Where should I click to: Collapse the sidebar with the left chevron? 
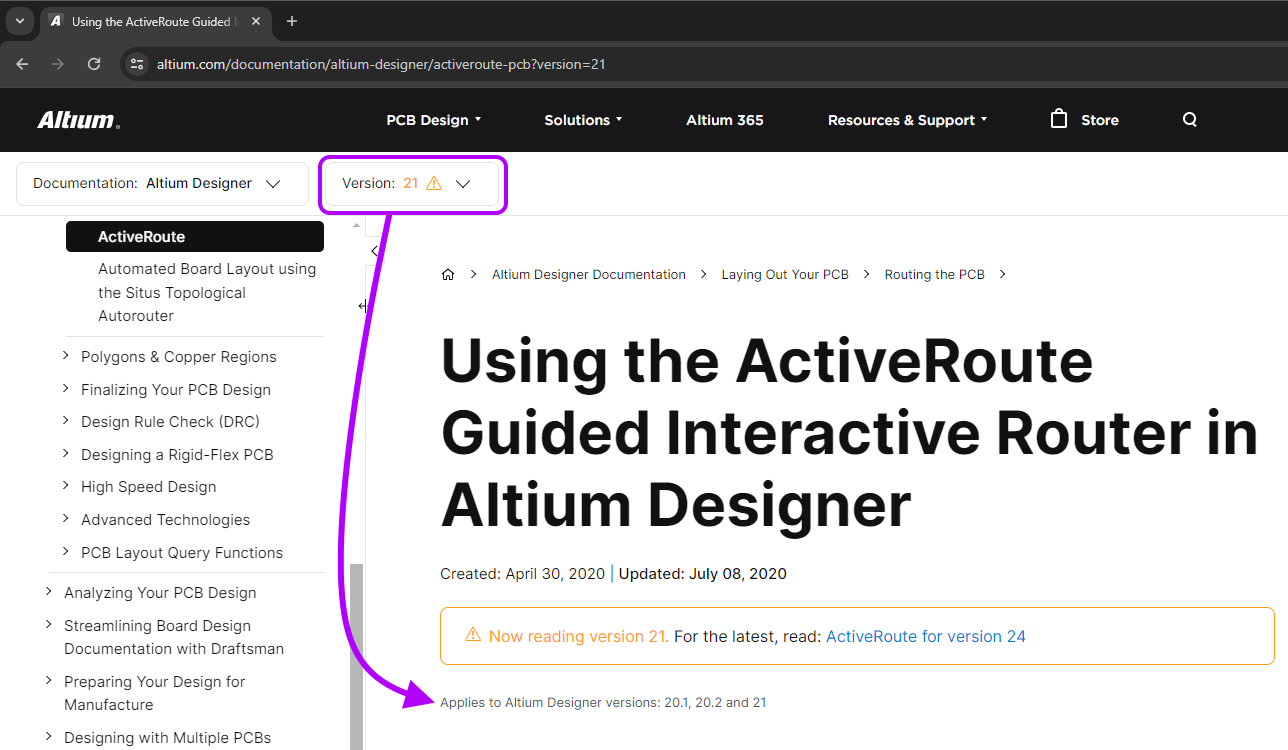374,251
